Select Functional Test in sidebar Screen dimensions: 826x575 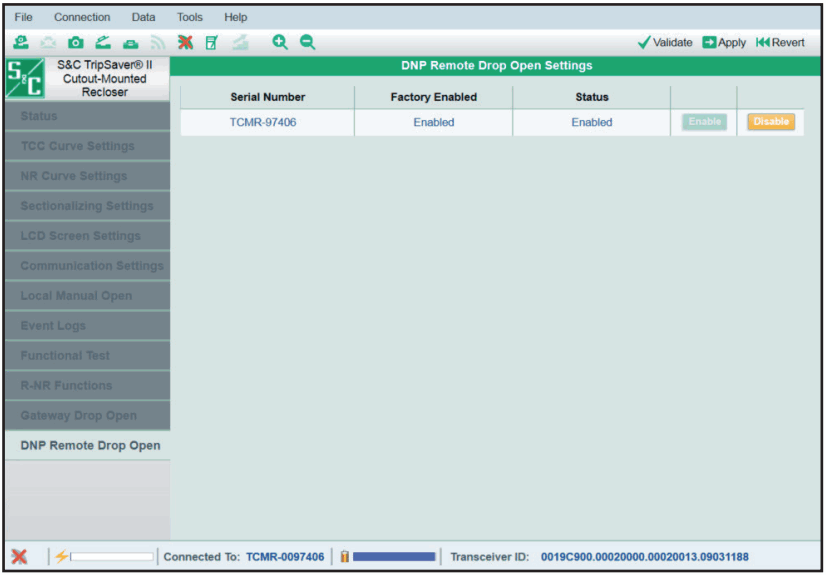point(87,356)
